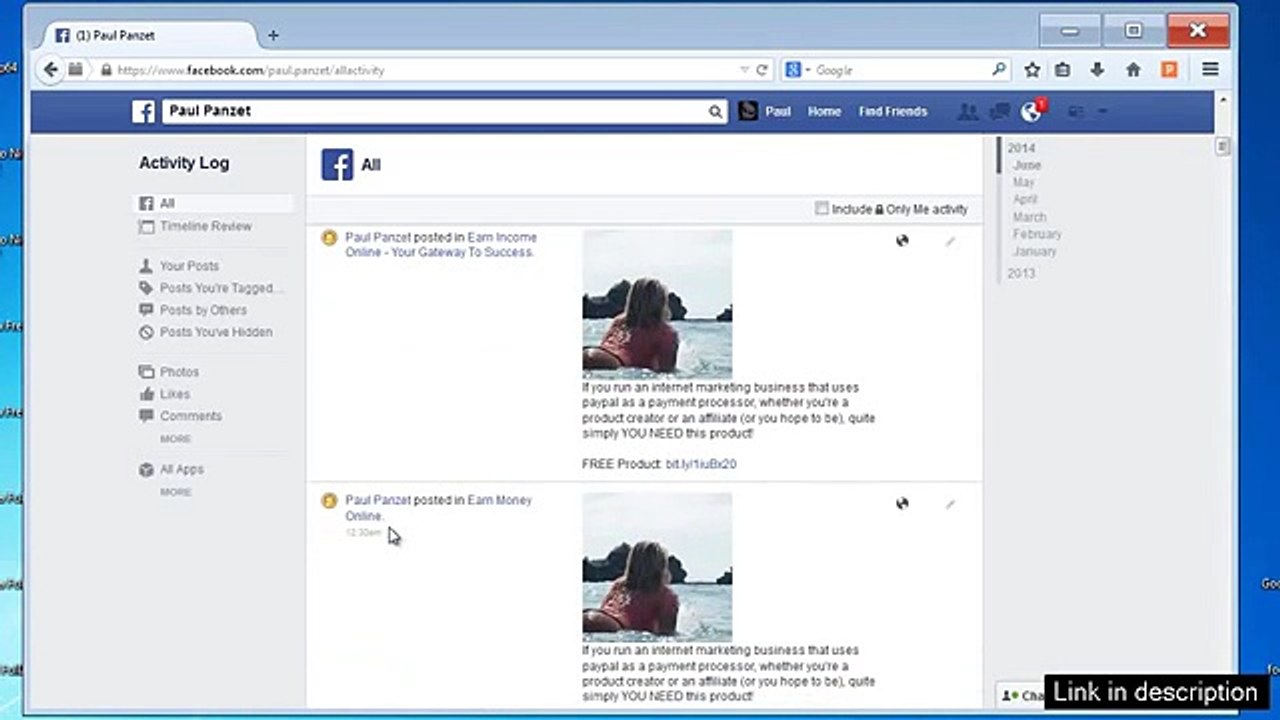Select Posts You're Tagged In filter

tap(211, 288)
